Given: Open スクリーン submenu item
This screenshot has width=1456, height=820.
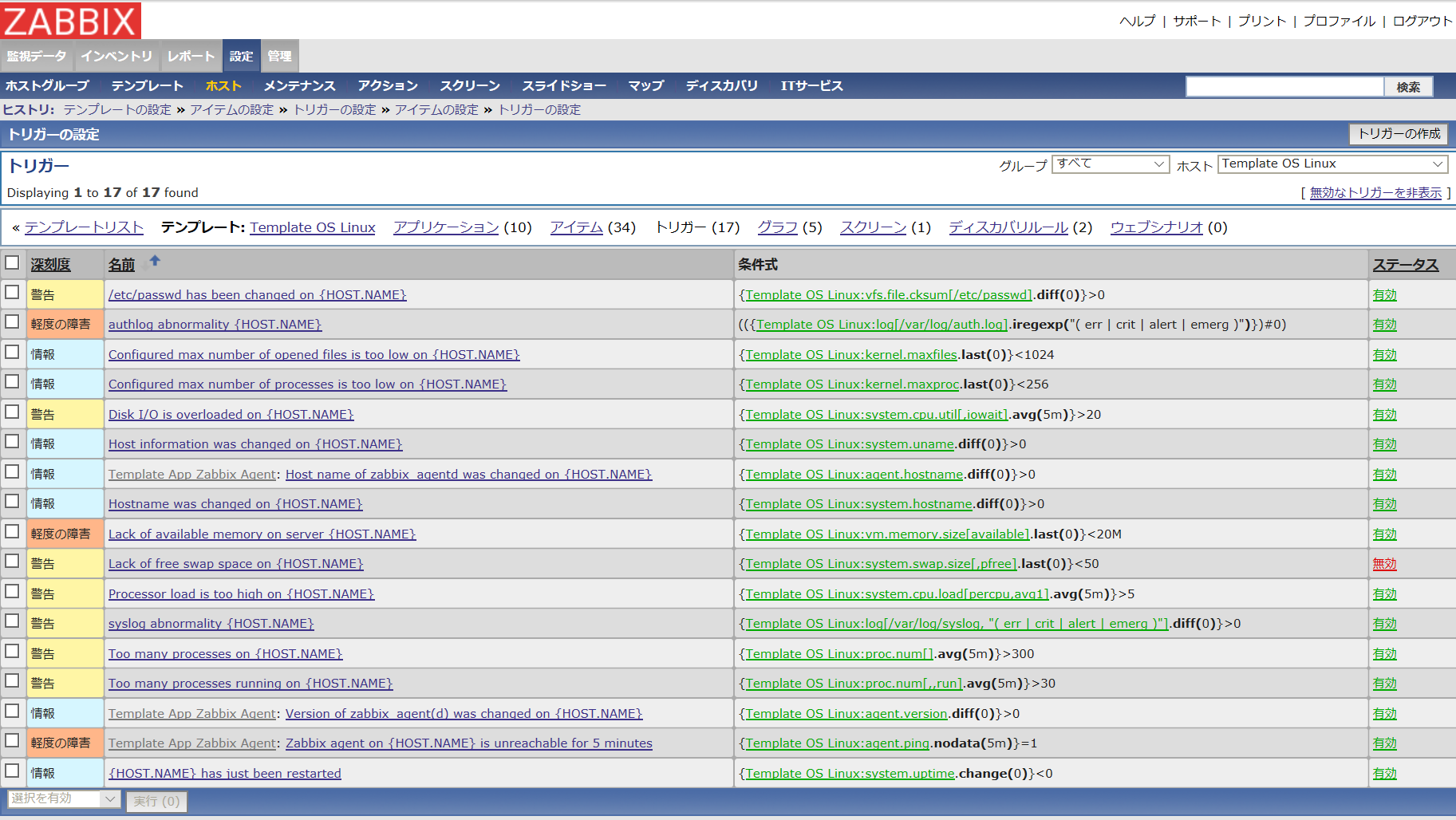Looking at the screenshot, I should (x=470, y=85).
